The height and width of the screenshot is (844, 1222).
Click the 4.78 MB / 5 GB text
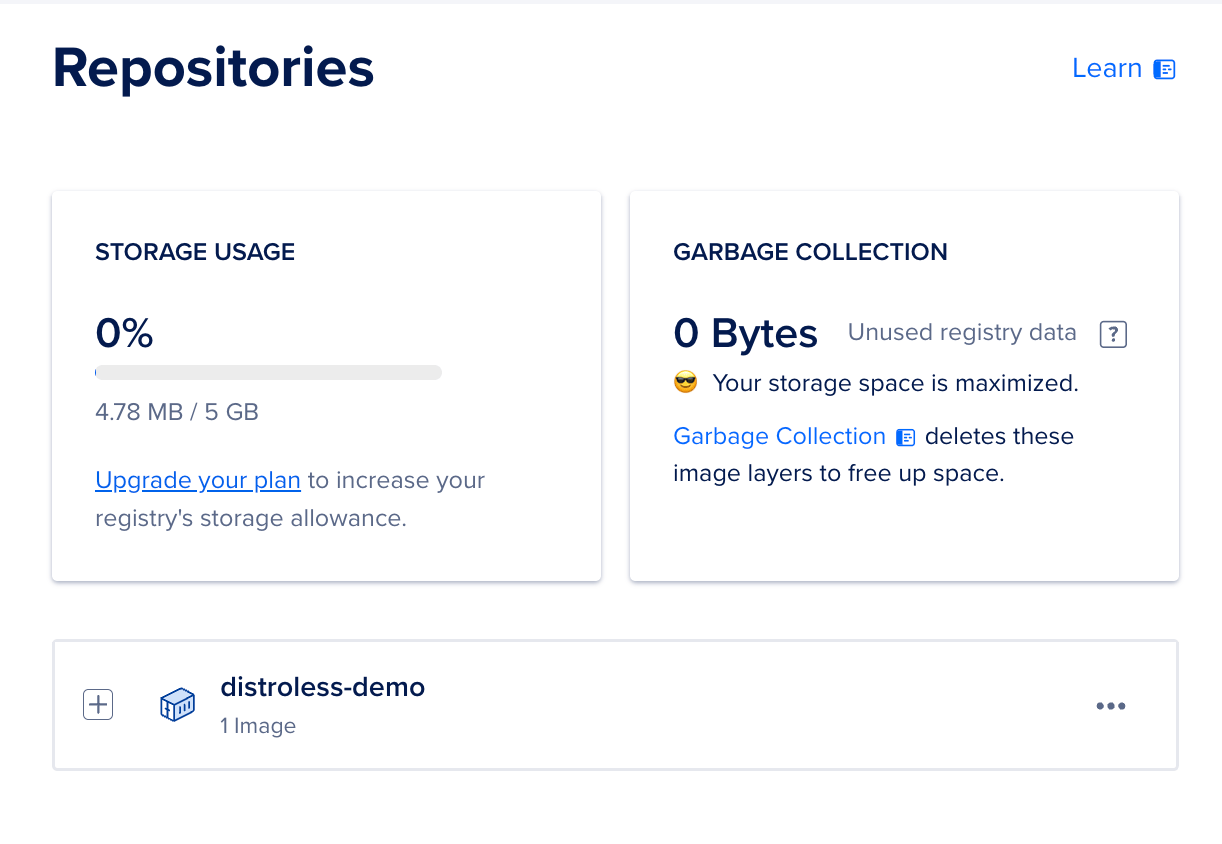(177, 412)
